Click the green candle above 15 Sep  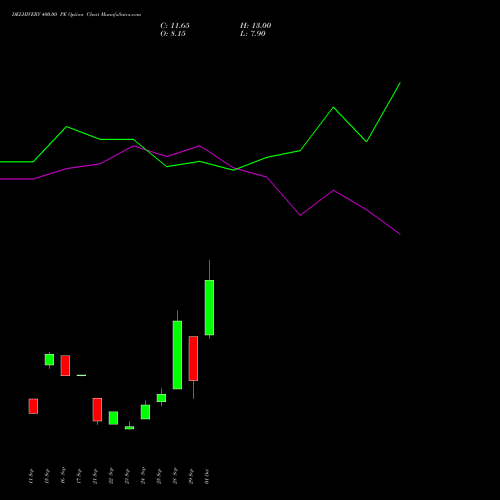click(x=49, y=359)
